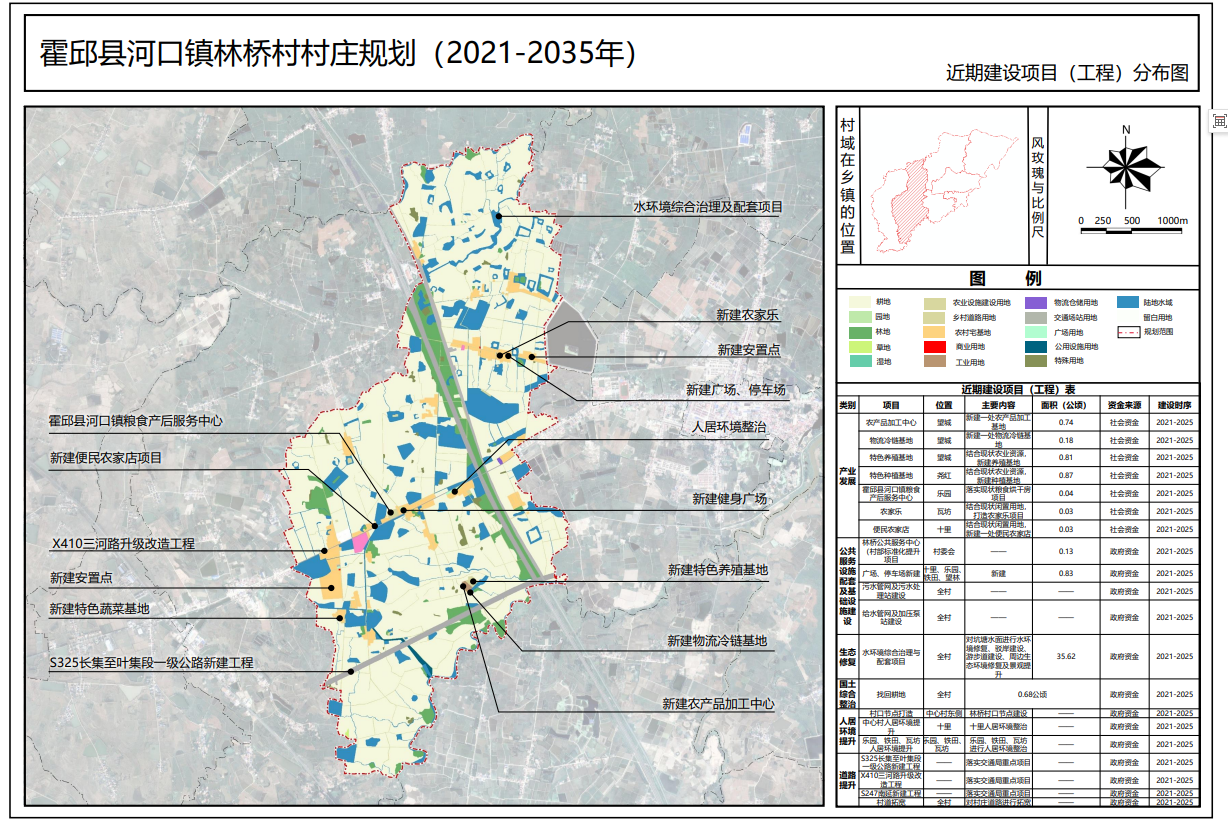Click table cell 找回耕地
This screenshot has width=1228, height=823.
coord(890,694)
